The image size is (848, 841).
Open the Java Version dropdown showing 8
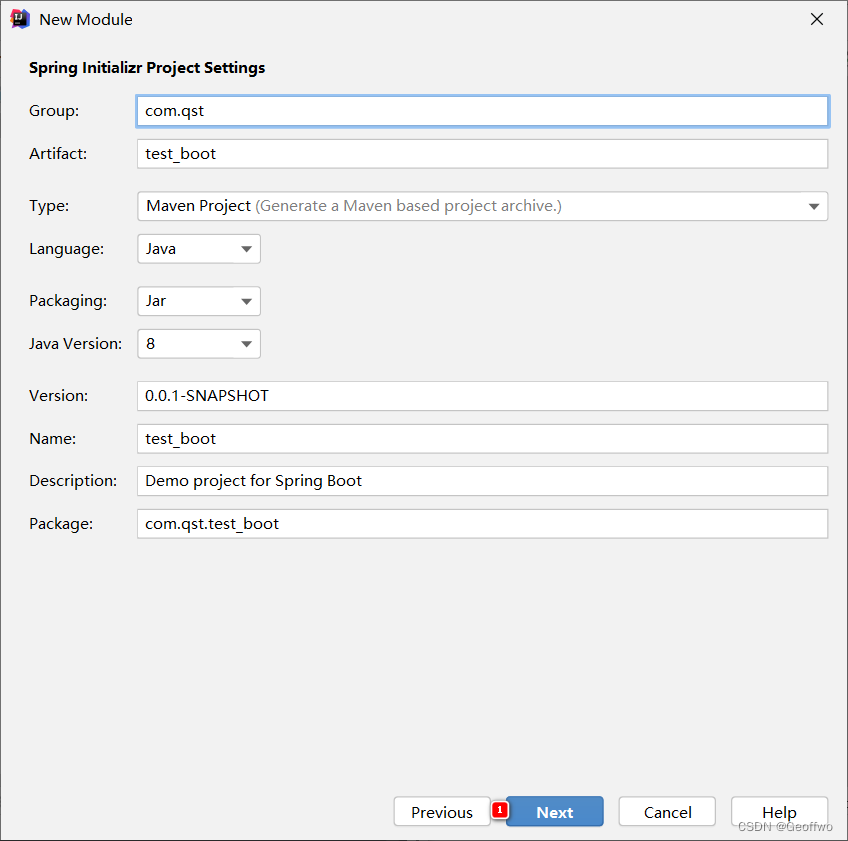(199, 344)
